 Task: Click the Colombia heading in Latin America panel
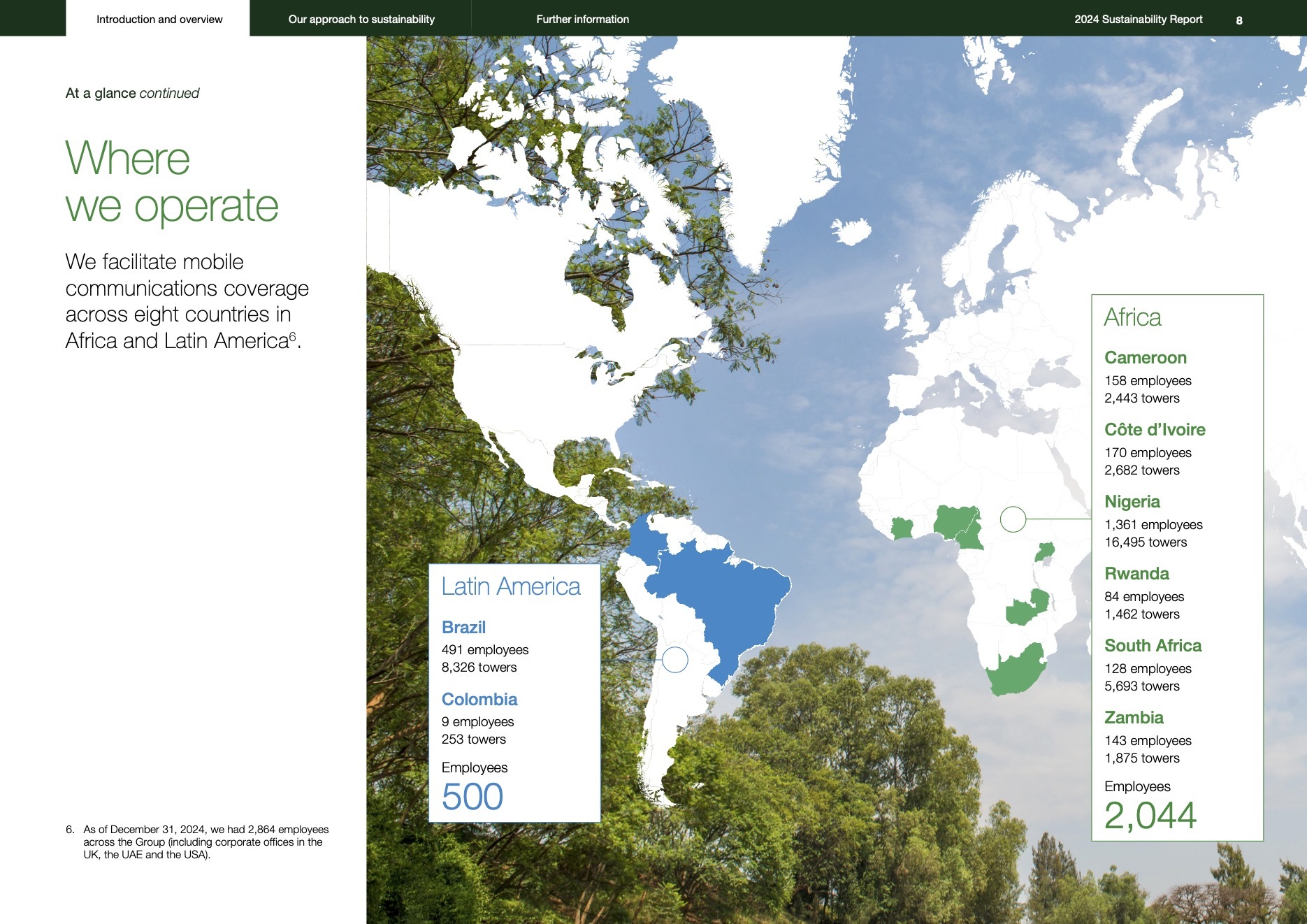point(479,699)
